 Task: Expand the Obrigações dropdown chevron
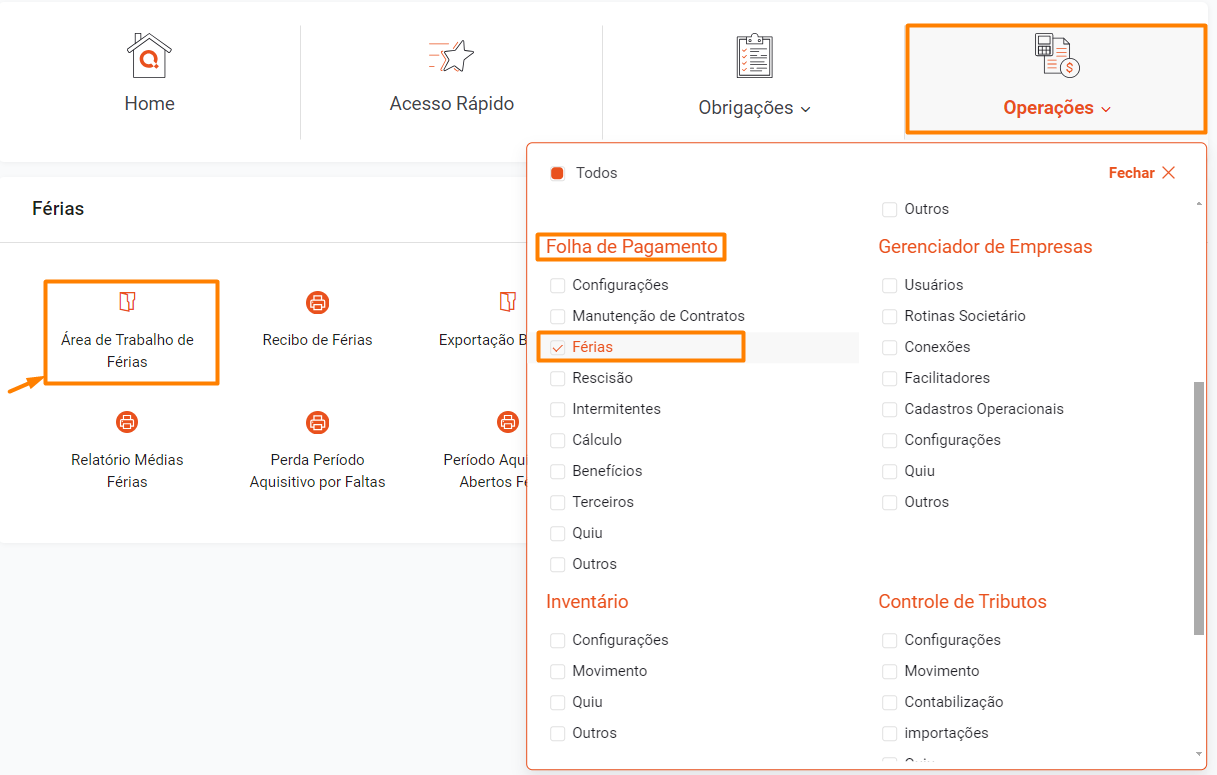click(x=806, y=109)
